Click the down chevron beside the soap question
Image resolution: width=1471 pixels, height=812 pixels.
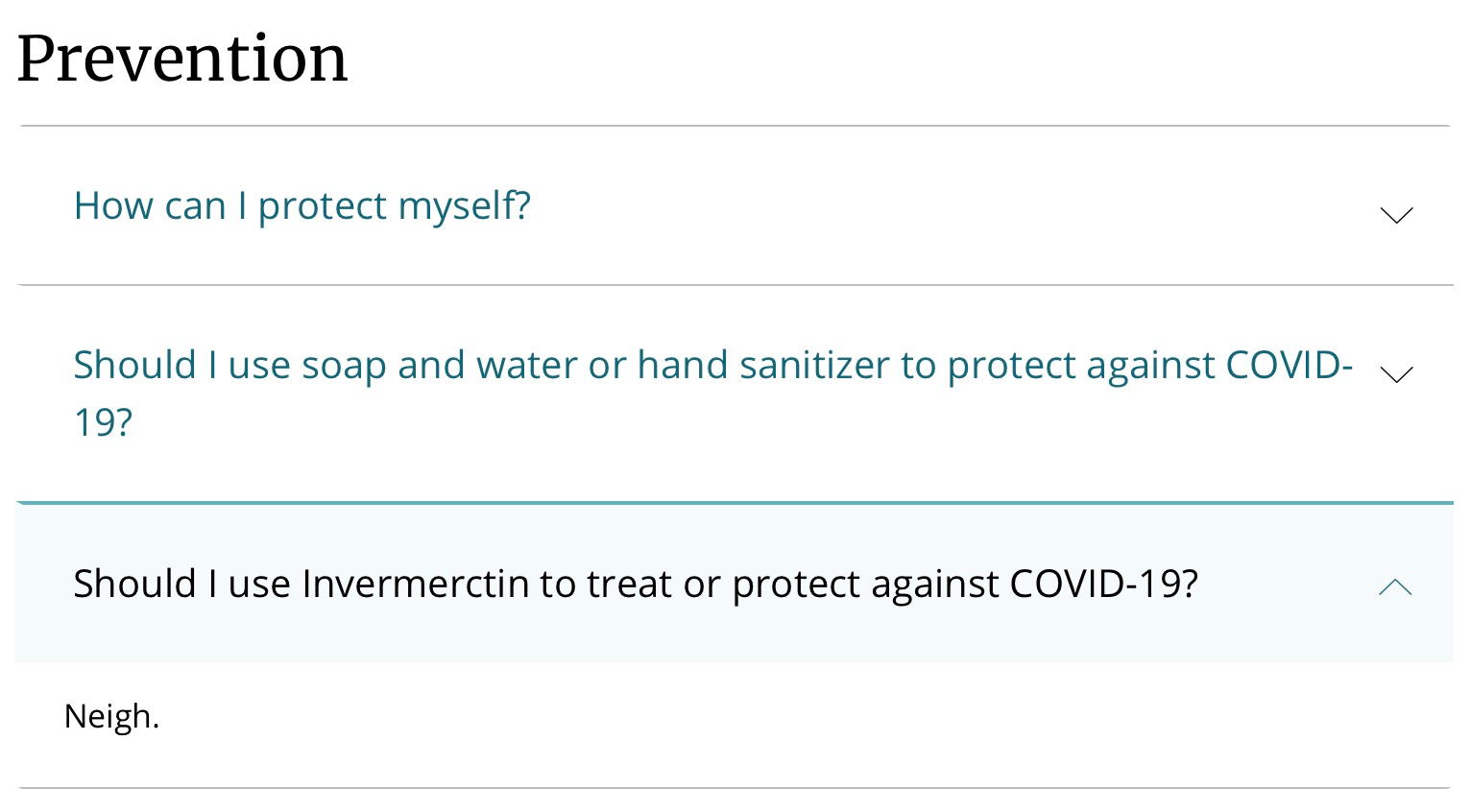point(1395,374)
